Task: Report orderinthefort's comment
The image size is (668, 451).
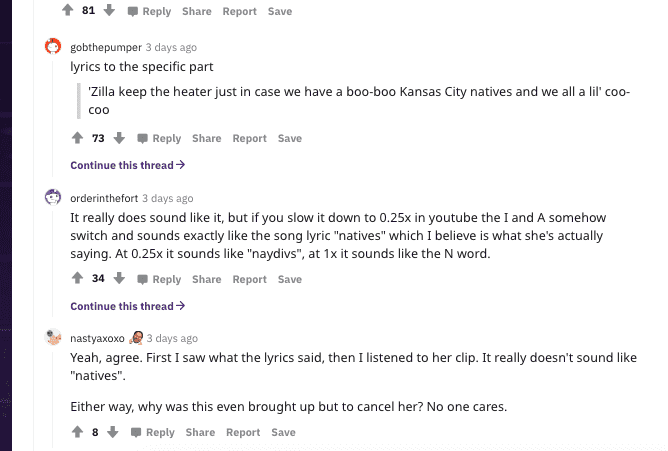Action: (249, 279)
